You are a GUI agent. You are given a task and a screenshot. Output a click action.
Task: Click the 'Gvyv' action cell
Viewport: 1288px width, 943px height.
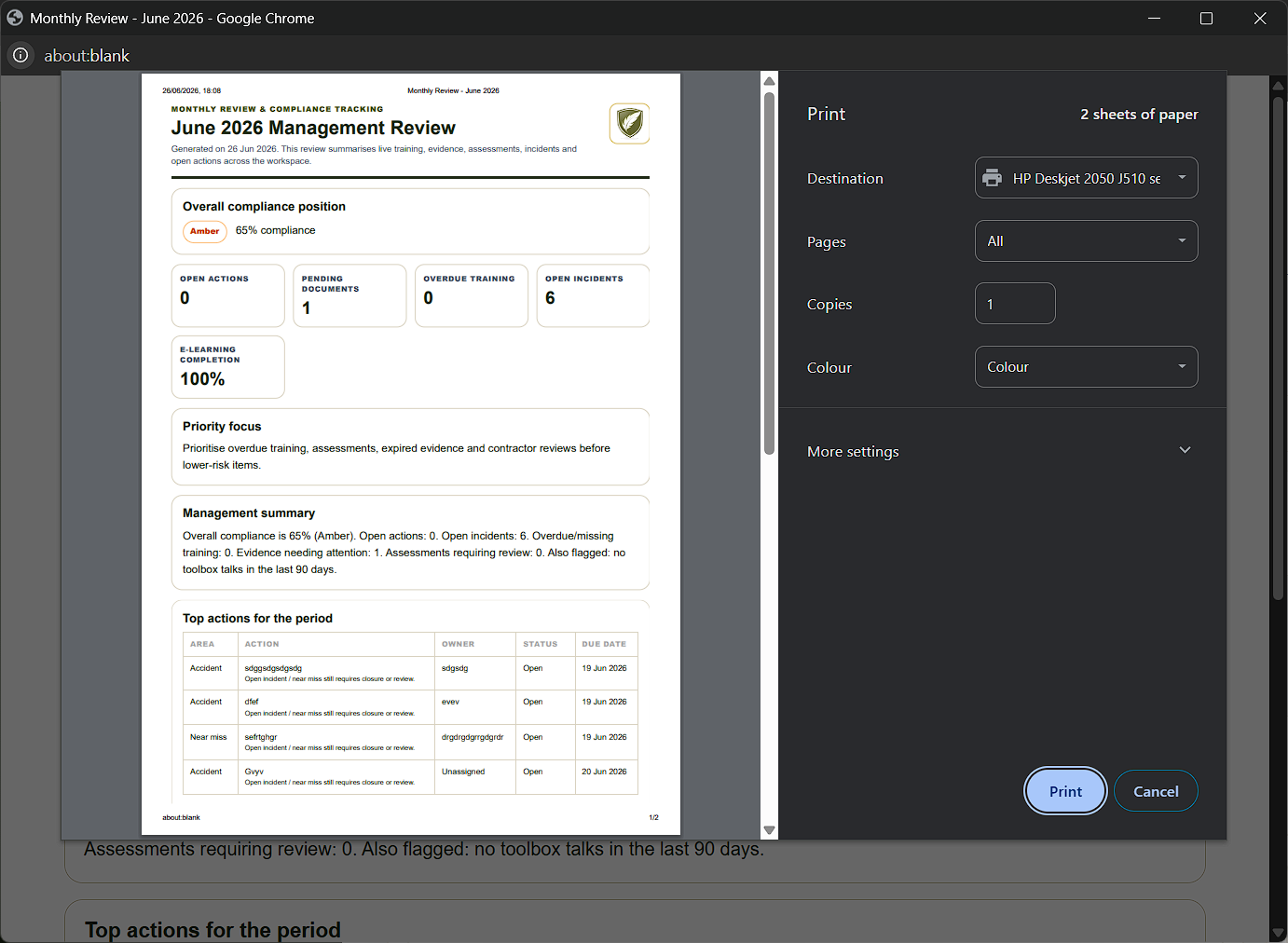[336, 776]
